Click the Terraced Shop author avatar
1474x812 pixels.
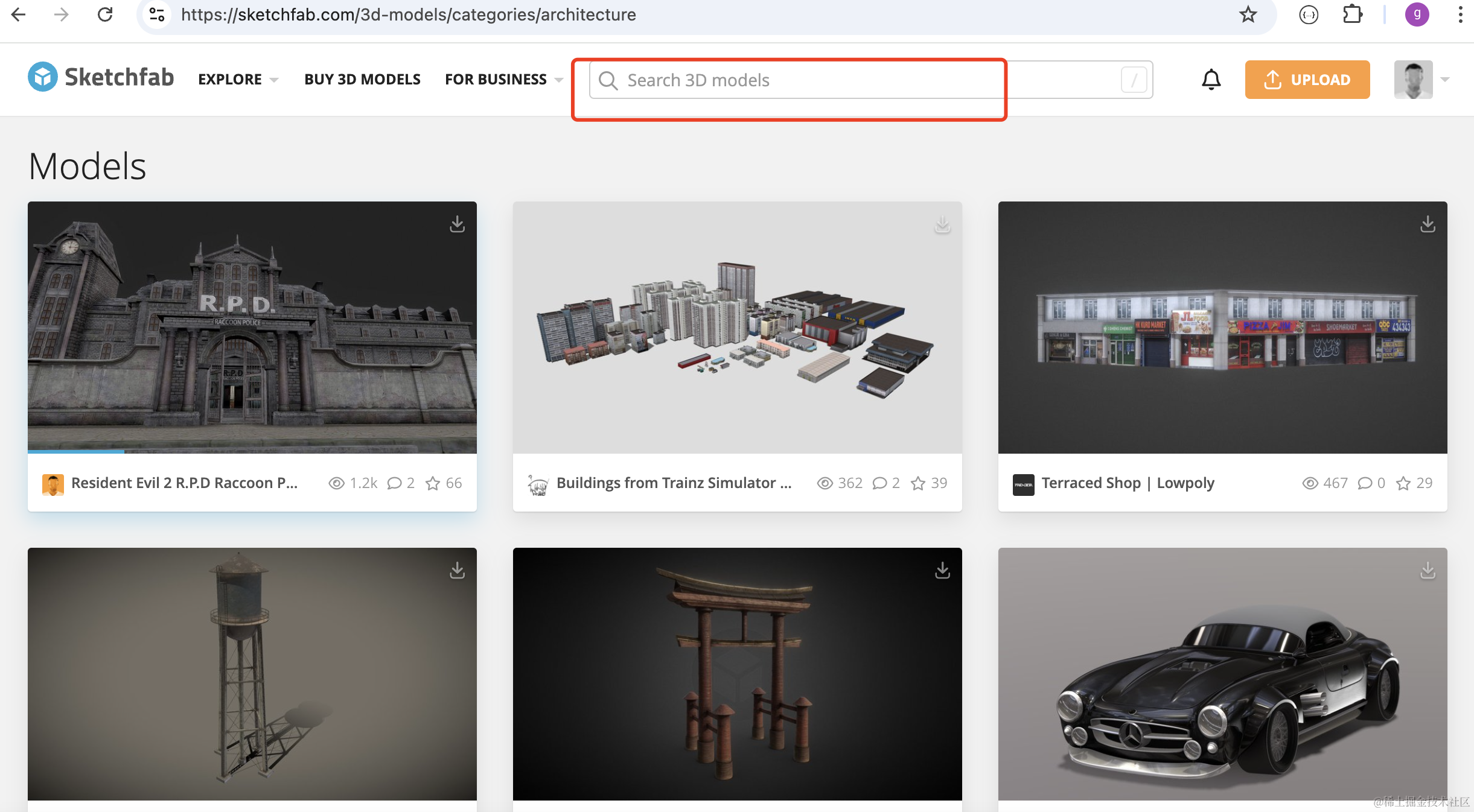[1024, 484]
